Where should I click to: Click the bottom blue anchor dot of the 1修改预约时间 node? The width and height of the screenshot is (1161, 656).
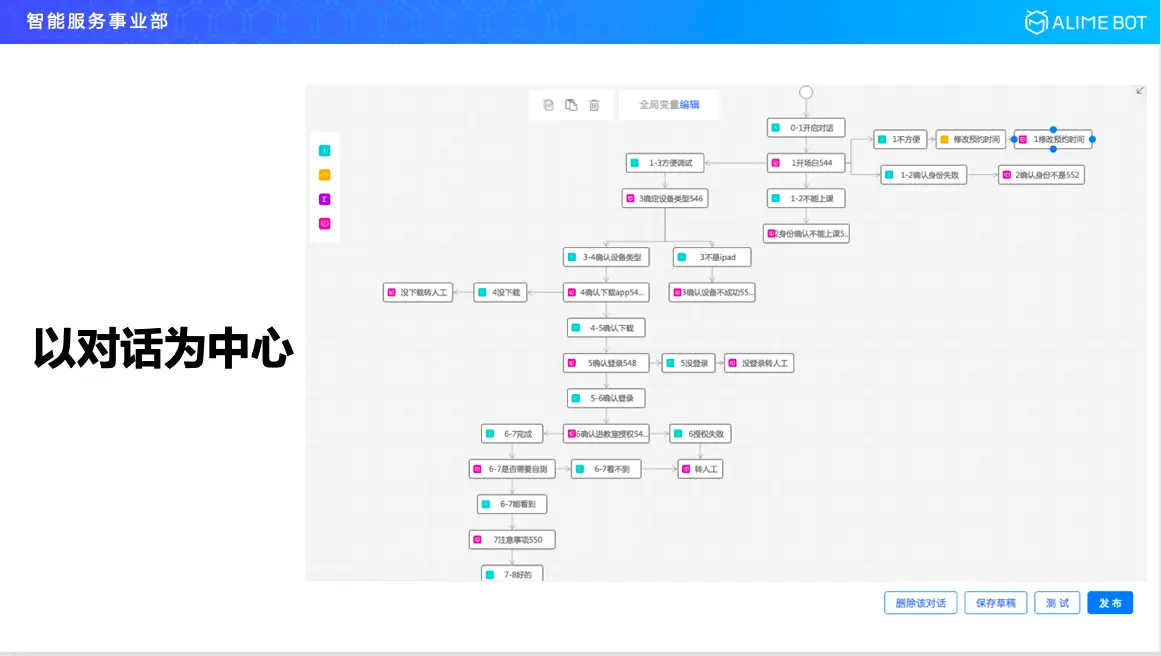point(1053,149)
